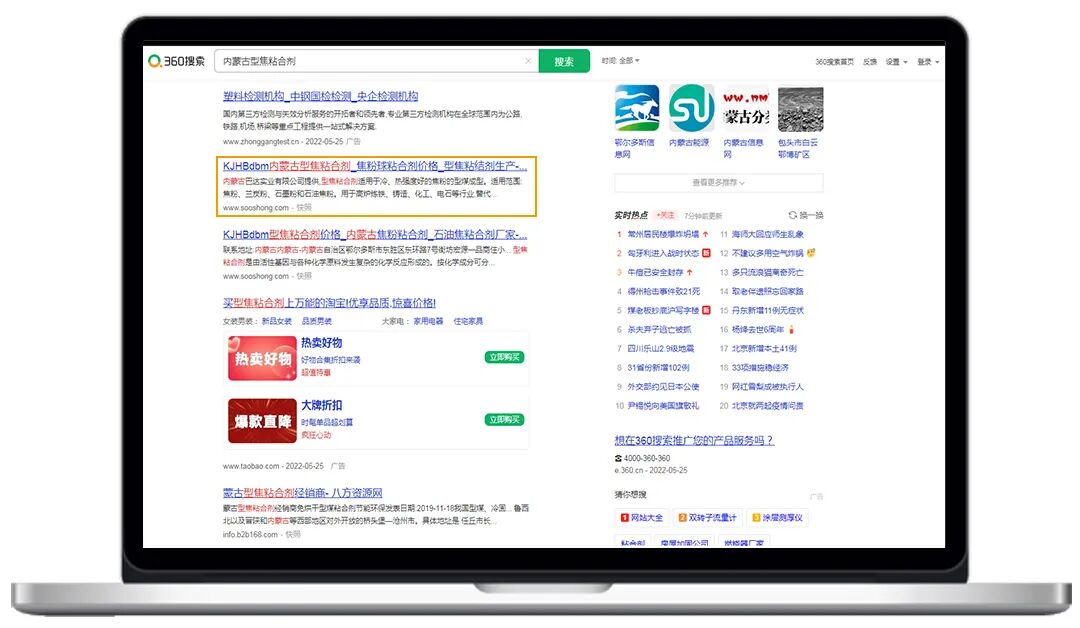This screenshot has width=1080, height=628.
Task: Click the 住宅家具 sub-link
Action: (468, 322)
